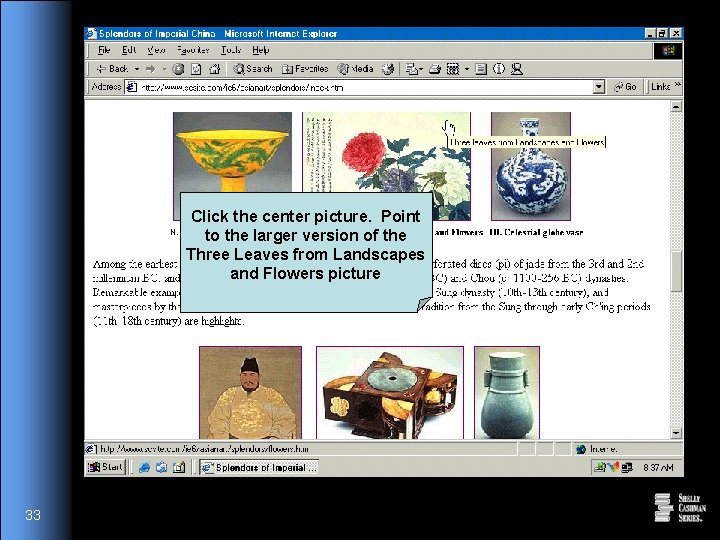Click the Forward arrow button
Image resolution: width=720 pixels, height=540 pixels.
150,69
